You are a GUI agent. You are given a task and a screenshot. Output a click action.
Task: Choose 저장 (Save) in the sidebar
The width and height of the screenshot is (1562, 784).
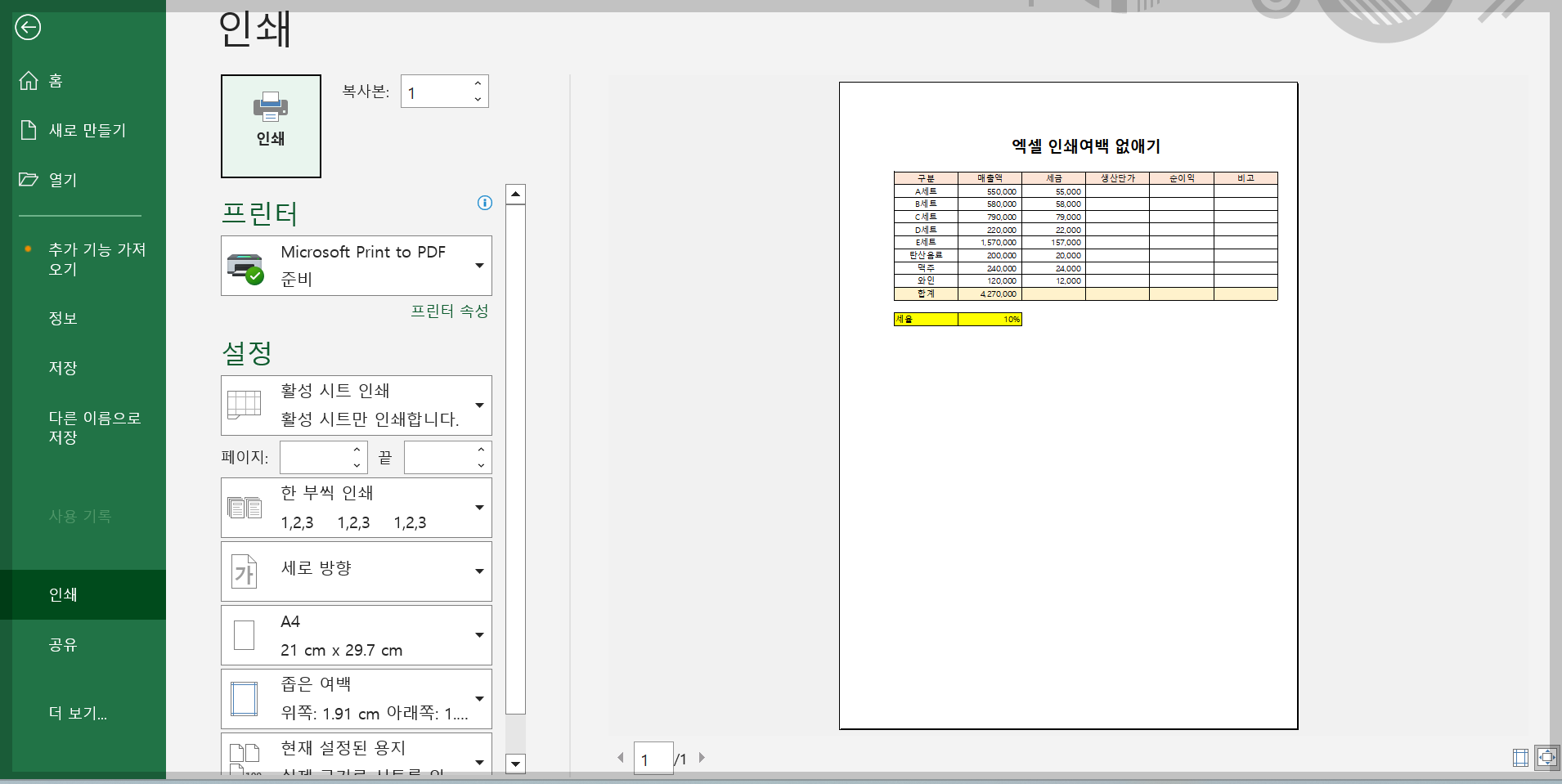click(x=83, y=368)
